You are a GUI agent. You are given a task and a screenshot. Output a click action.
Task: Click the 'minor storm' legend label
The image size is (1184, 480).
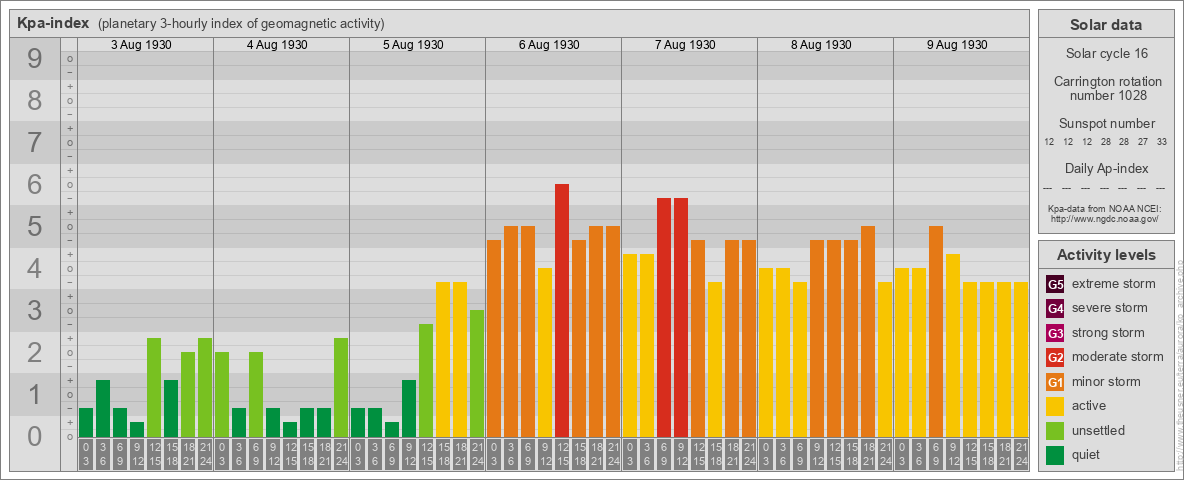coord(1106,381)
